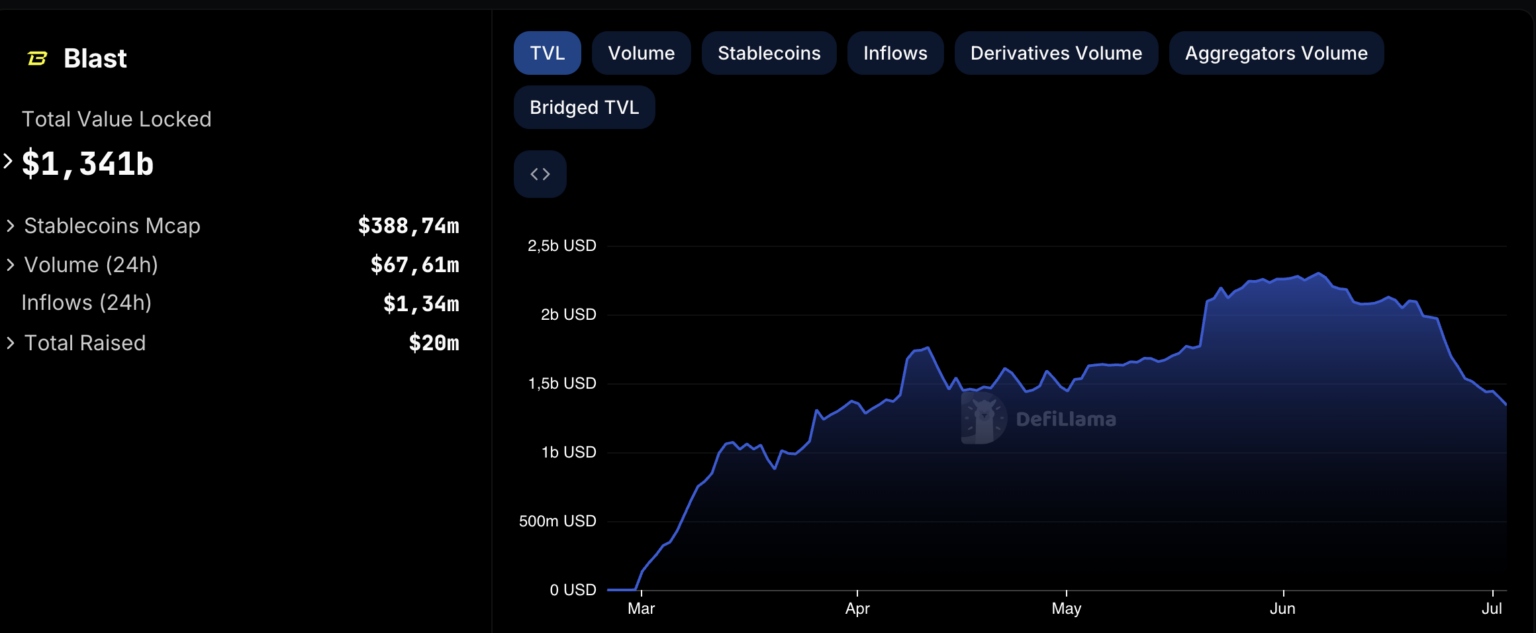Click the 2,5b USD axis label
Image resolution: width=1536 pixels, height=633 pixels.
561,246
